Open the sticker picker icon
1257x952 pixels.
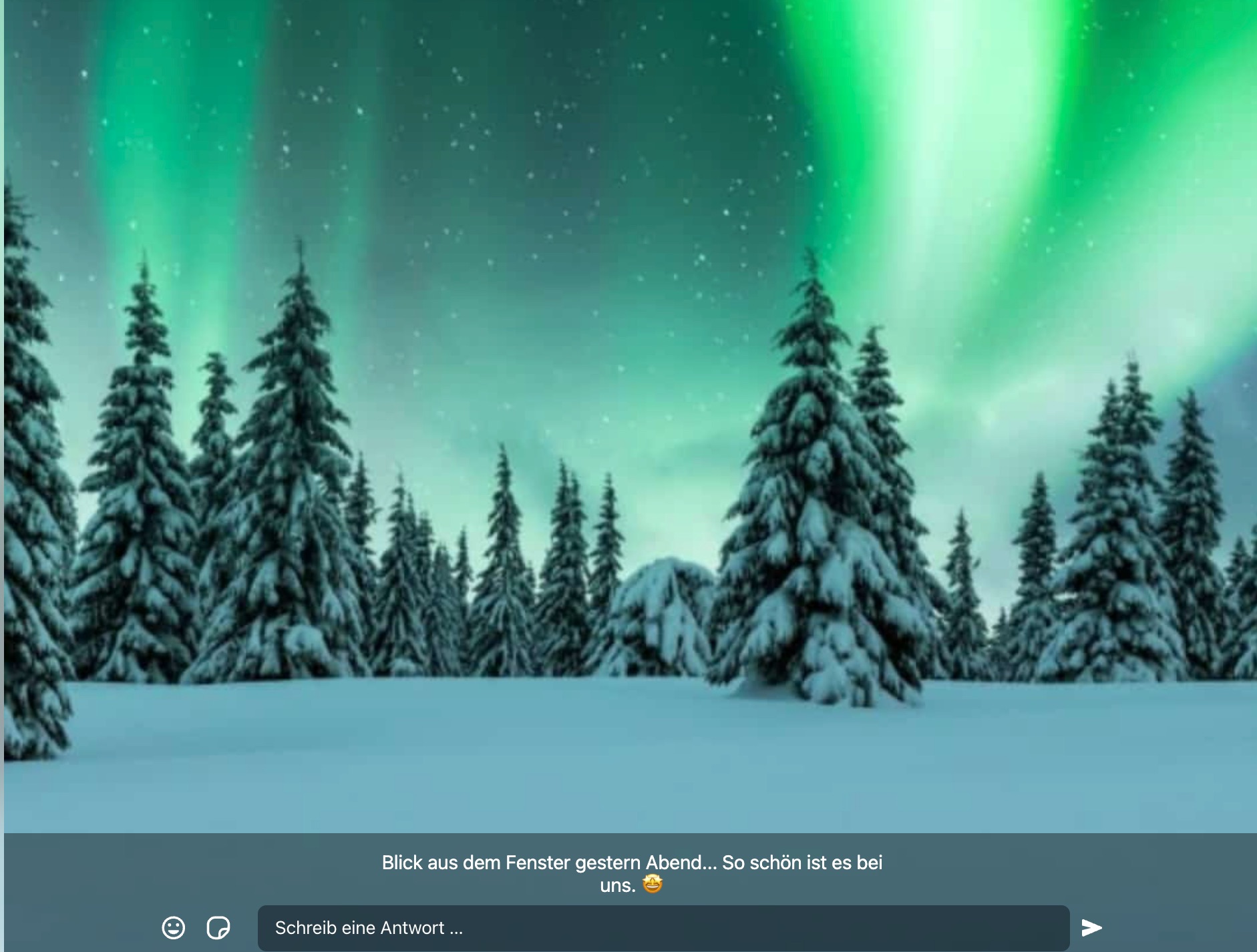(x=218, y=927)
